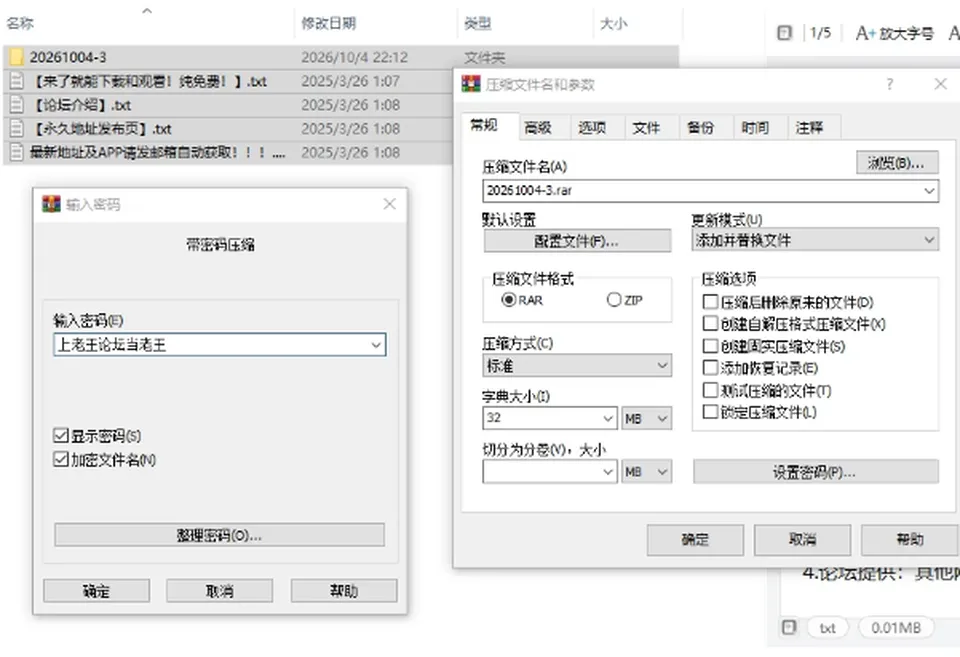Image resolution: width=960 pixels, height=657 pixels.
Task: Click the 整理密码 button
Action: [x=219, y=535]
